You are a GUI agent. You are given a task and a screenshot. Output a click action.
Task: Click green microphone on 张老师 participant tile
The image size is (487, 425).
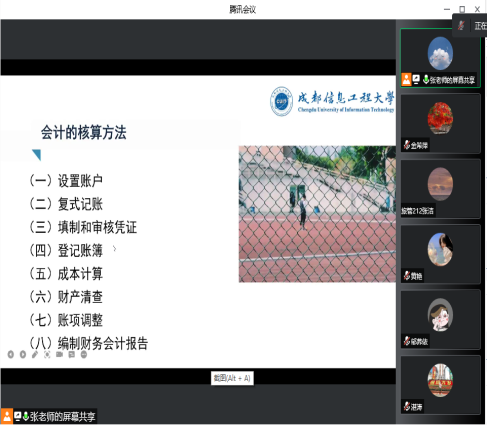(x=425, y=79)
